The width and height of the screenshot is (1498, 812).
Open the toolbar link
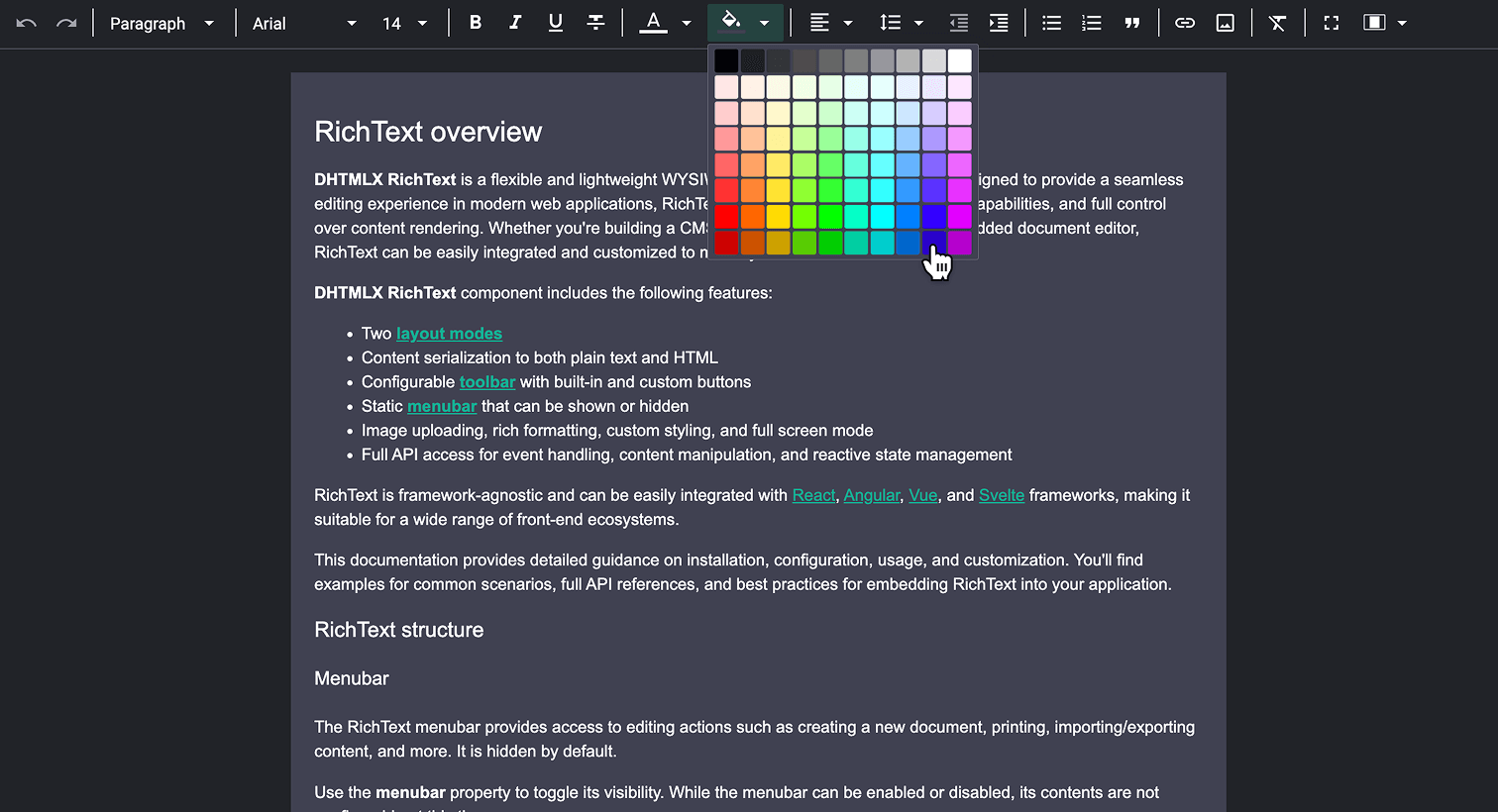point(487,382)
